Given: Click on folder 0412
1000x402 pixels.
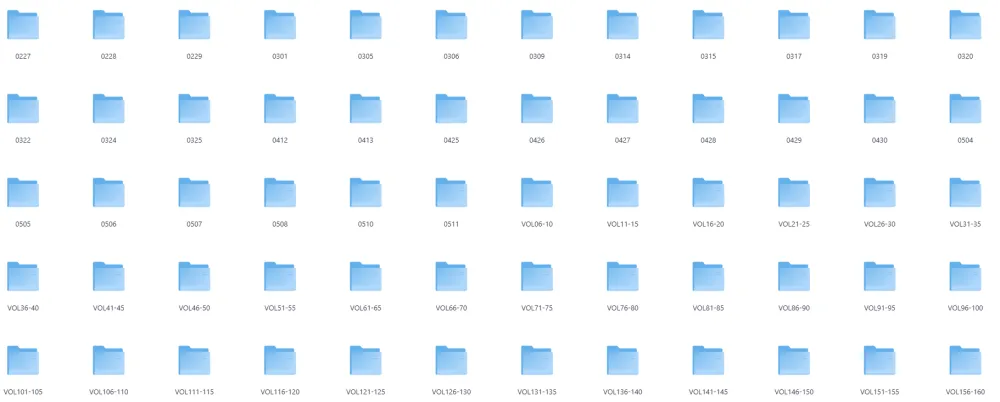Looking at the screenshot, I should pos(280,109).
